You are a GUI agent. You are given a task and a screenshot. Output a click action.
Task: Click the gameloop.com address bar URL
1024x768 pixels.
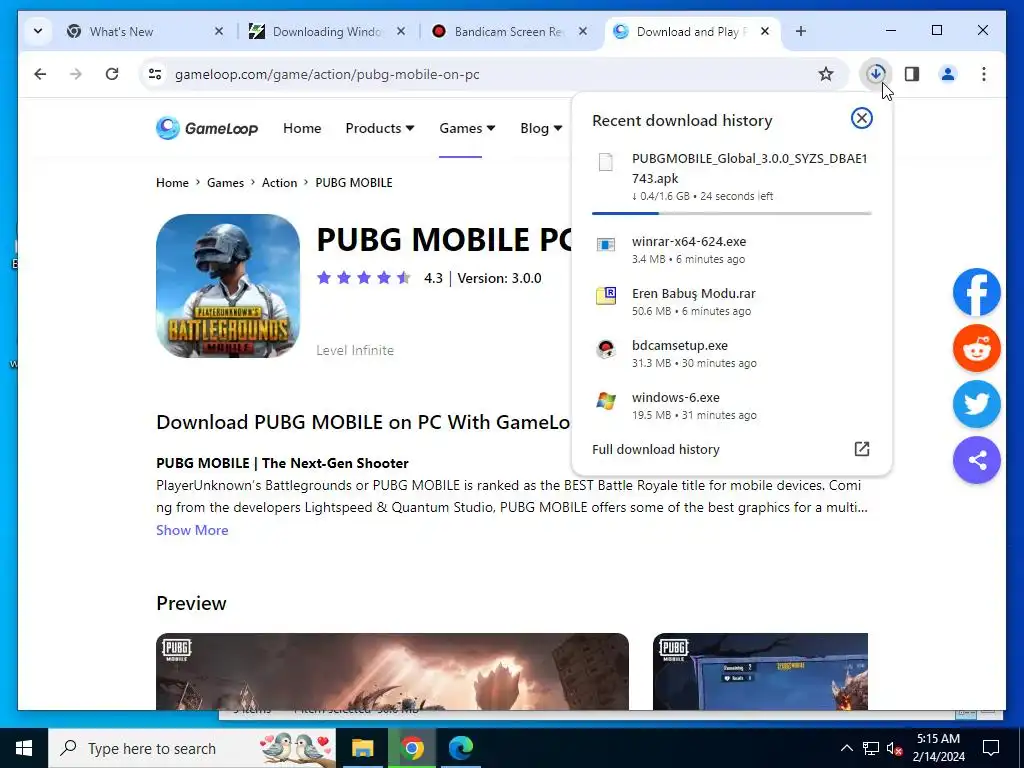tap(327, 74)
